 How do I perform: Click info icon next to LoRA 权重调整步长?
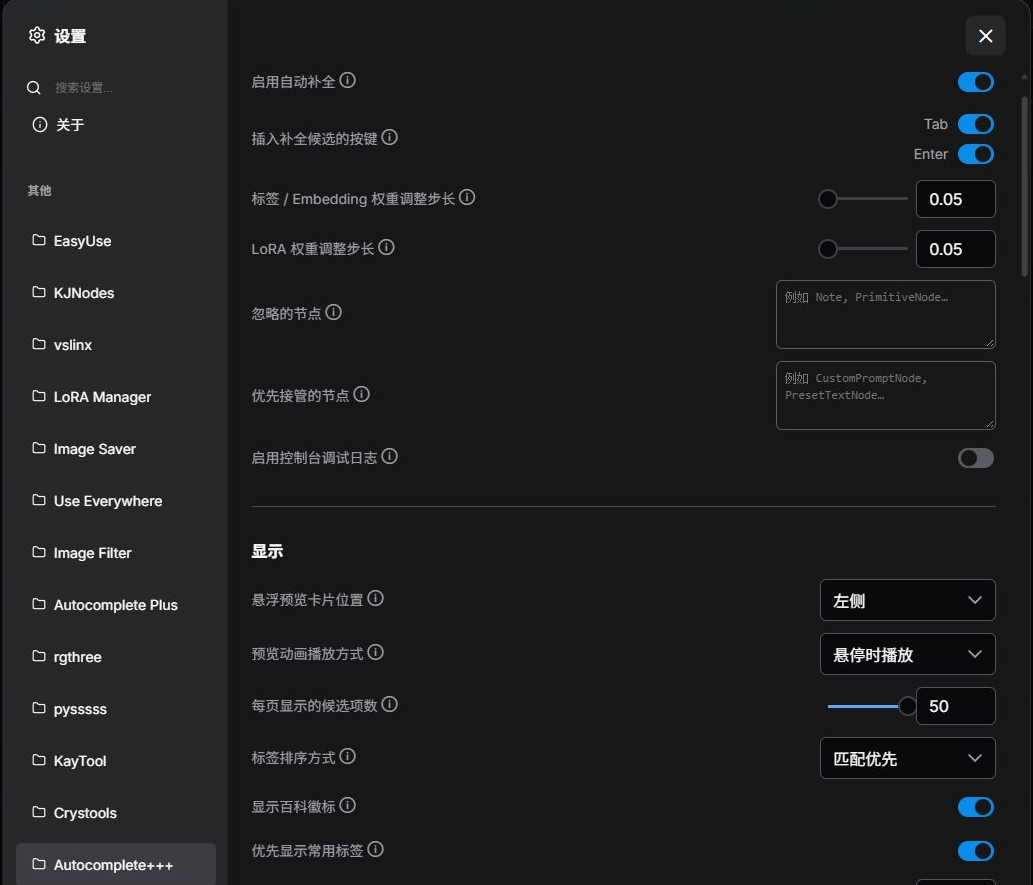tap(387, 247)
